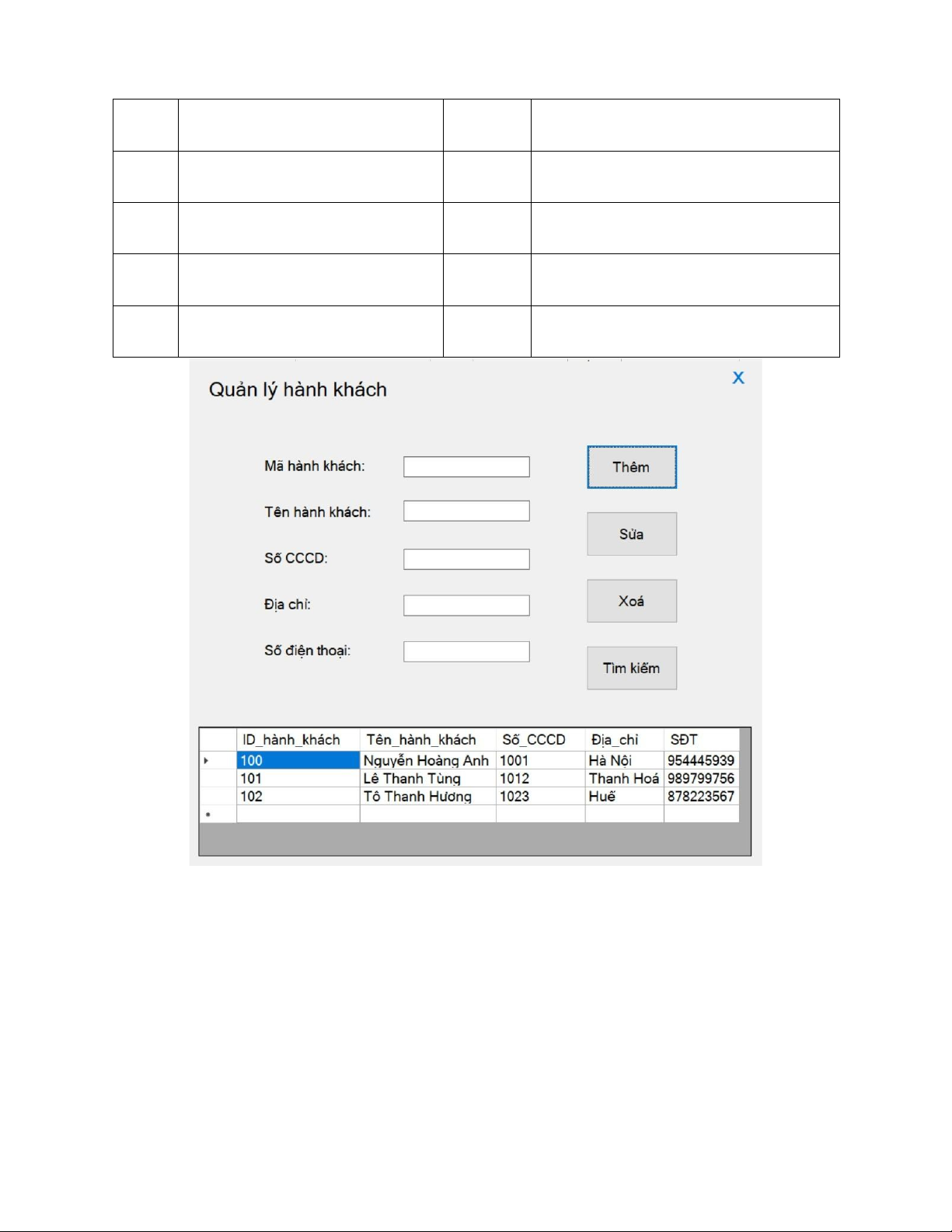This screenshot has height=1232, width=952.
Task: Focus the Mã hành khách text field
Action: click(x=466, y=466)
